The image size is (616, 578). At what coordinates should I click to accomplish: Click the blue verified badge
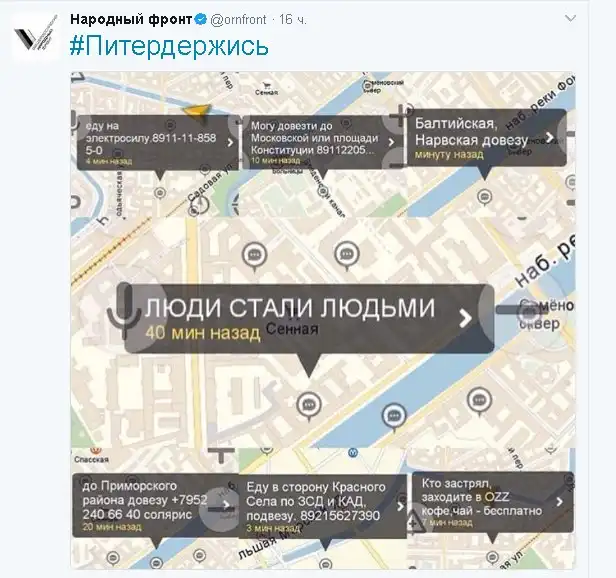click(200, 21)
